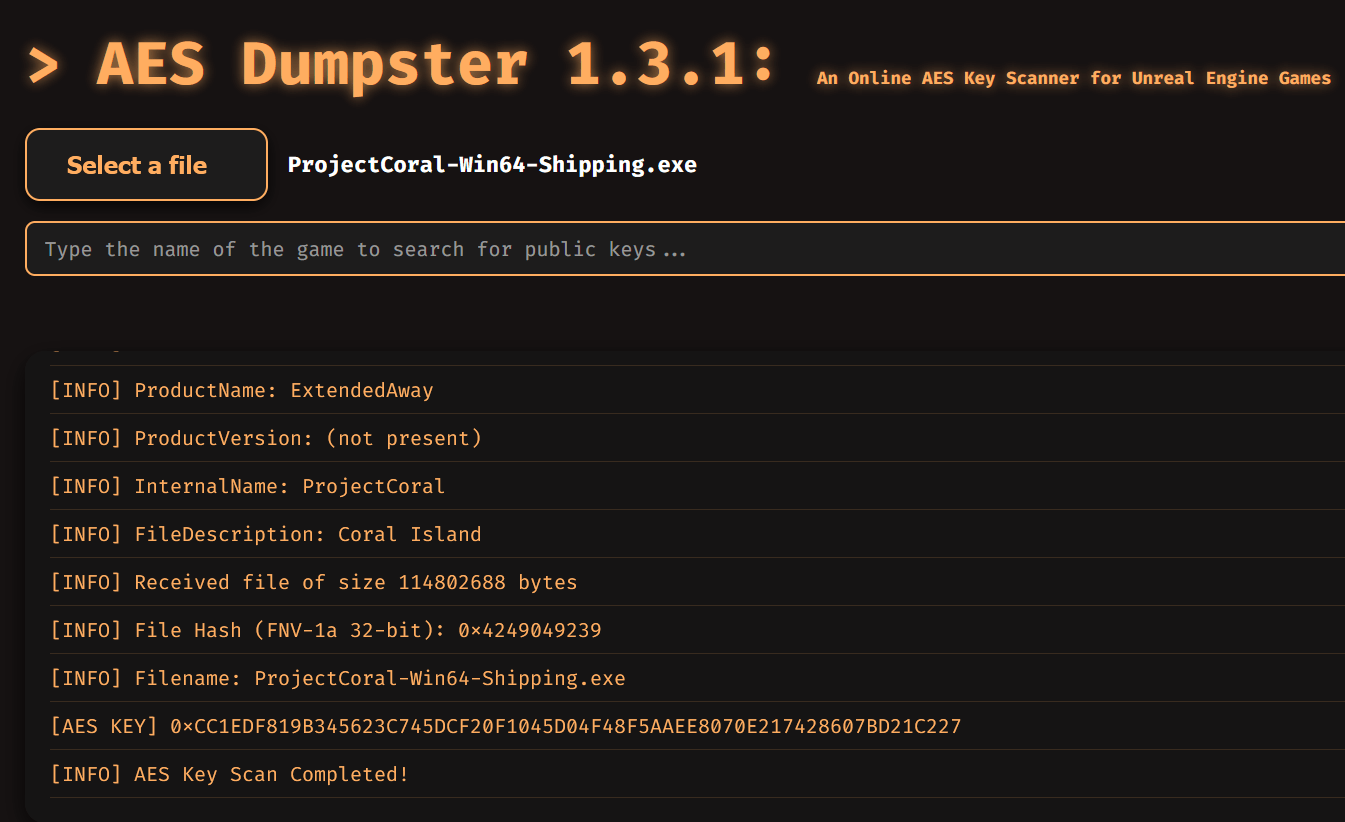This screenshot has width=1345, height=822.
Task: Click the 114802688 bytes size value
Action: coord(488,582)
